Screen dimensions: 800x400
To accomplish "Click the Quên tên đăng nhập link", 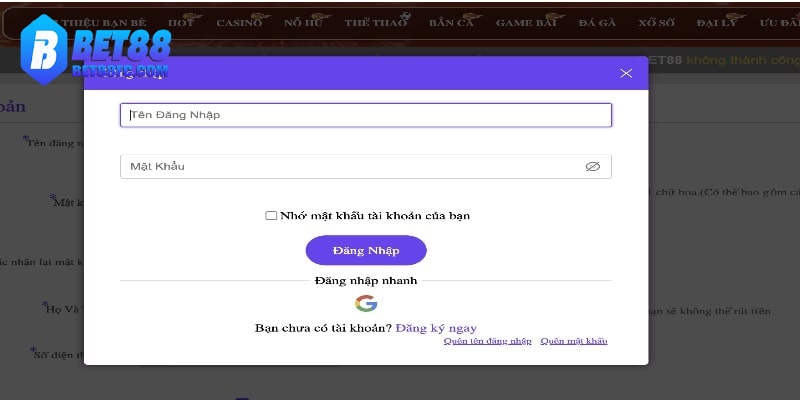I will [x=487, y=341].
